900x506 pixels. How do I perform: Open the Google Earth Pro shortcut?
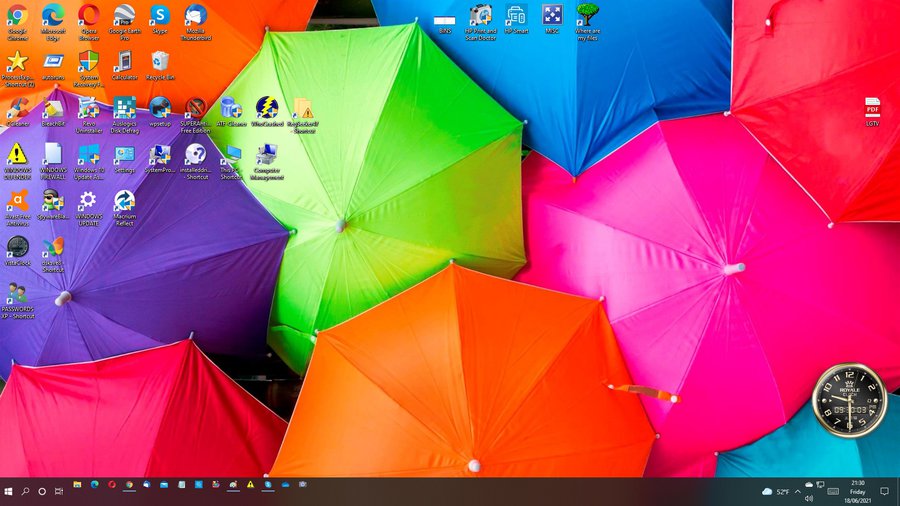click(x=125, y=22)
